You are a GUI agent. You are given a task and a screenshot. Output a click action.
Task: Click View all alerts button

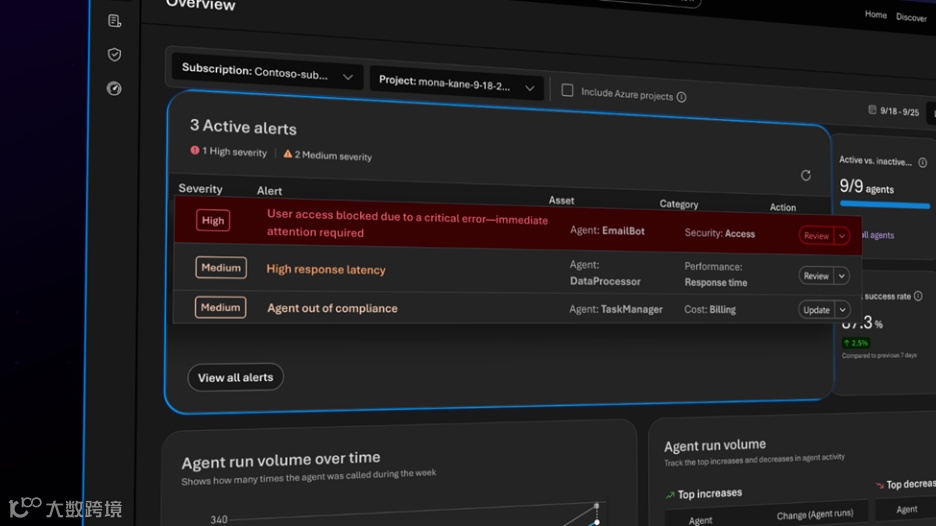click(x=235, y=377)
